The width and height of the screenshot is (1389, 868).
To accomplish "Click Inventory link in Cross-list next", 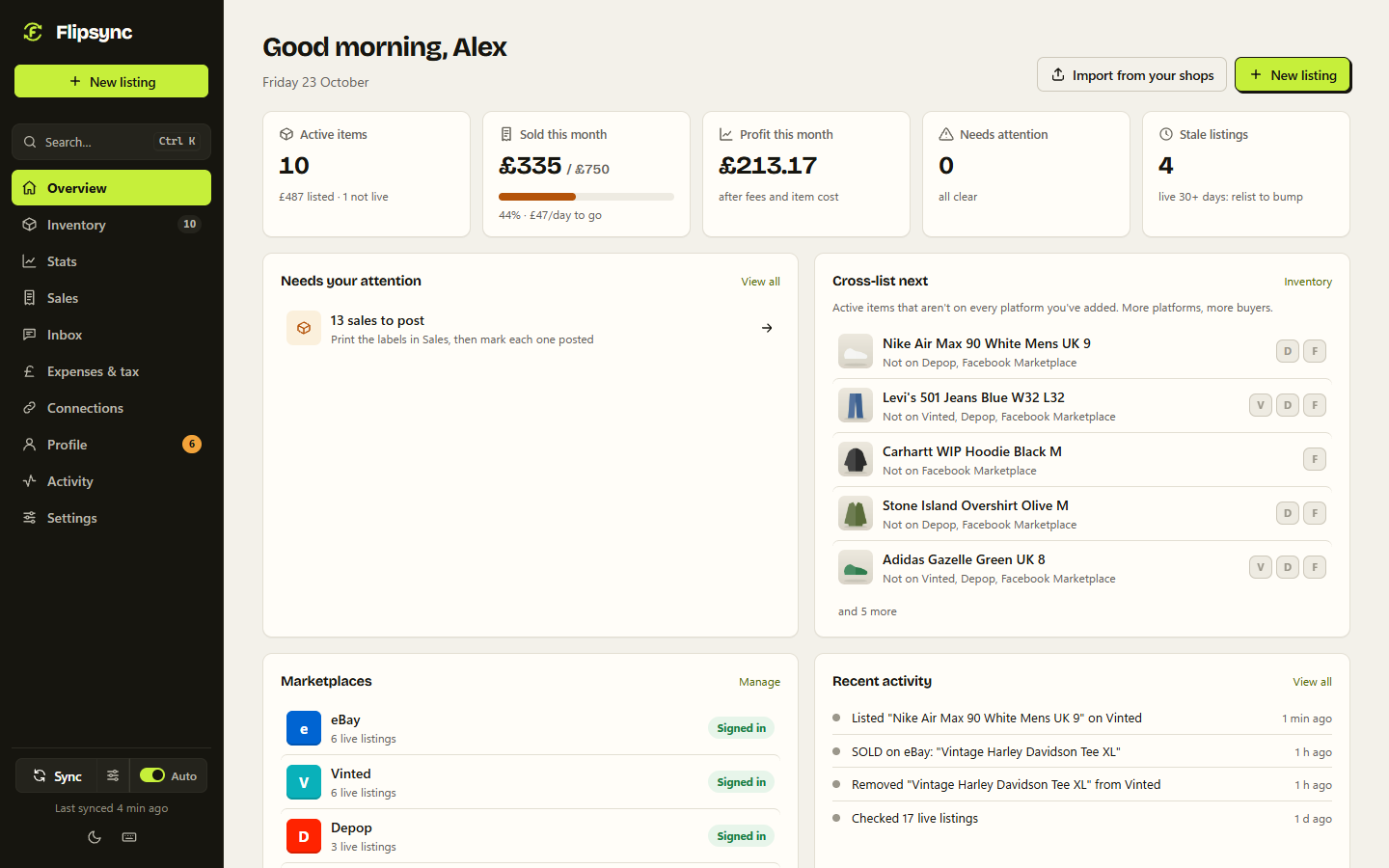I will [1308, 282].
